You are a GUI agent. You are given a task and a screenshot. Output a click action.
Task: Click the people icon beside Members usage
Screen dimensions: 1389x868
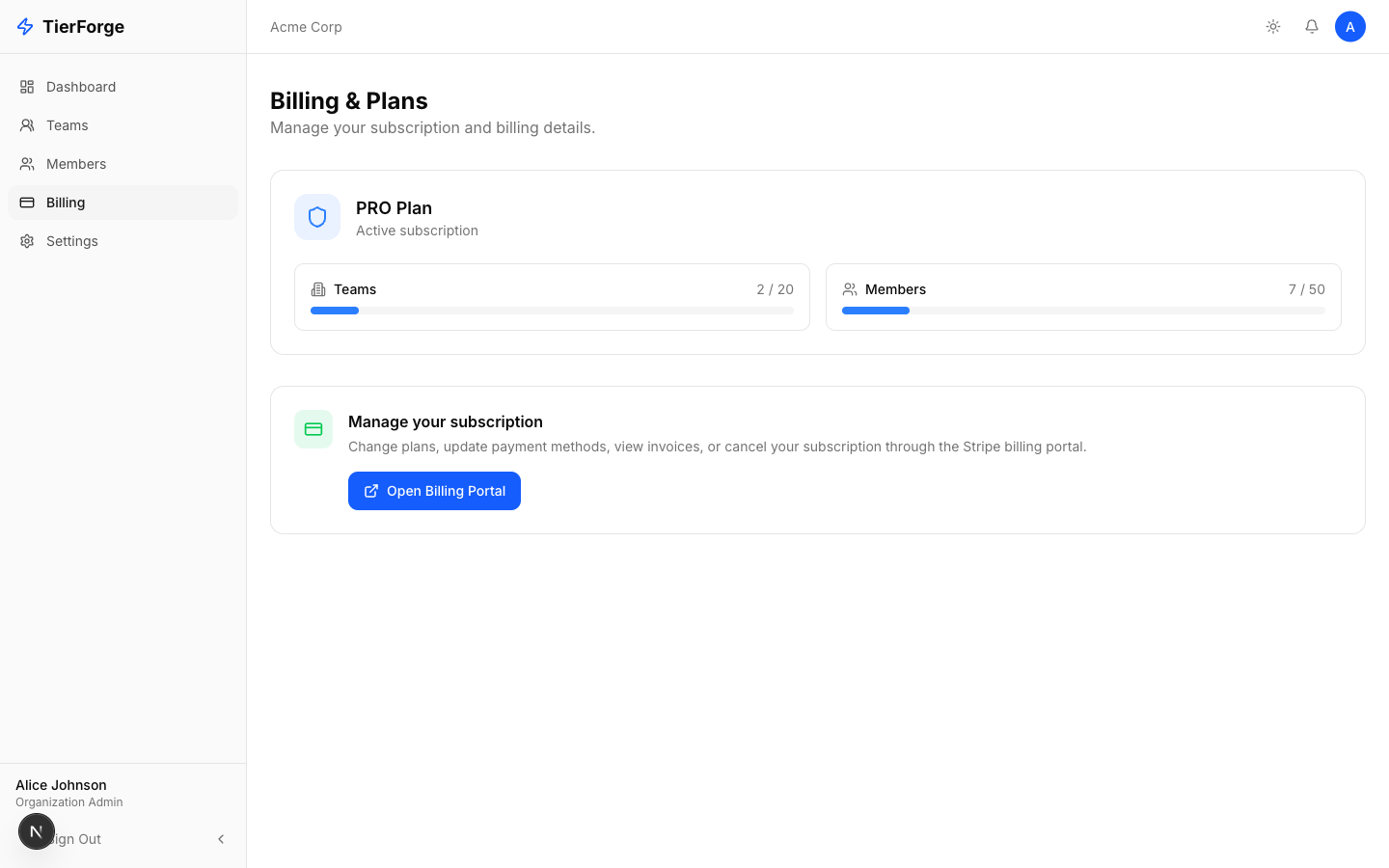(x=850, y=289)
